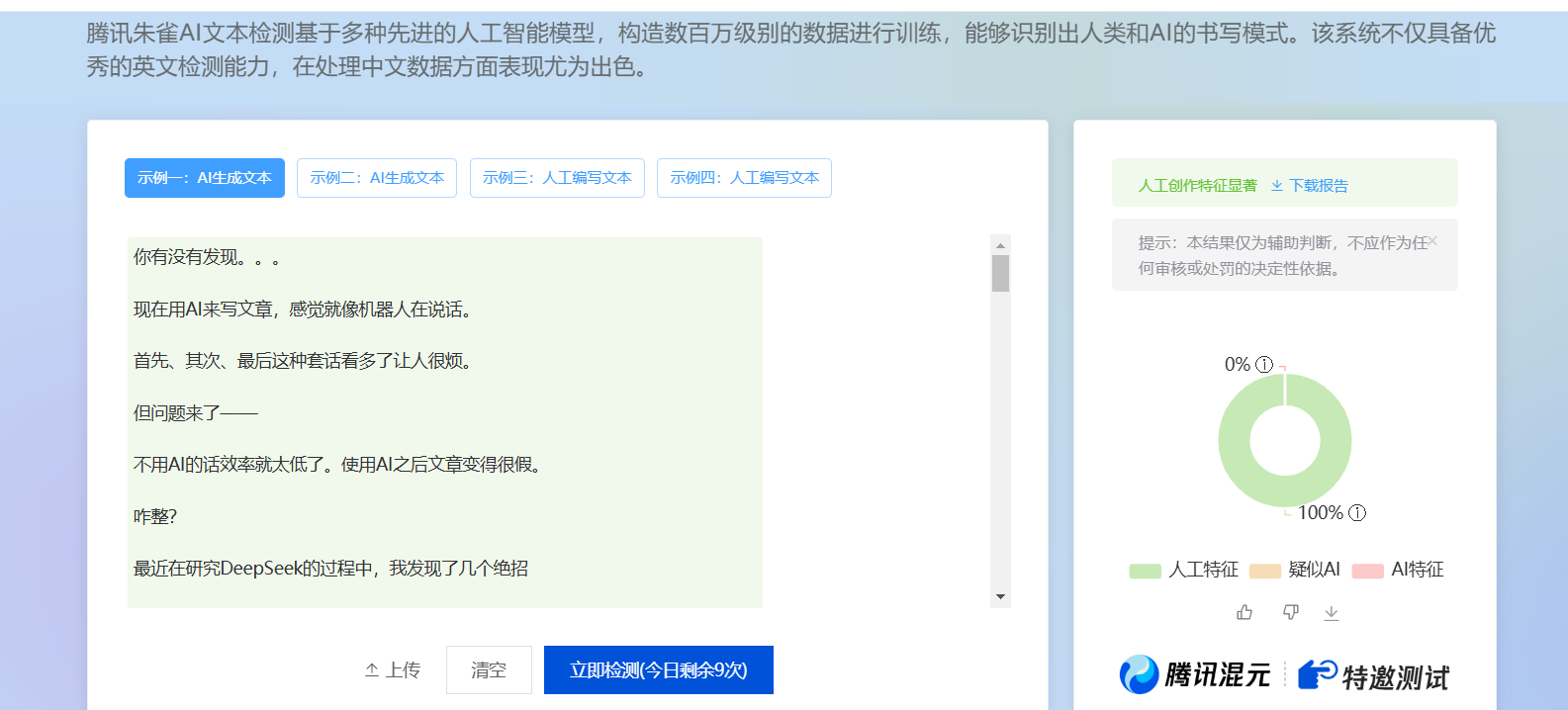Click the info icon next to 0%
Viewport: 1568px width, 710px height.
point(1263,364)
